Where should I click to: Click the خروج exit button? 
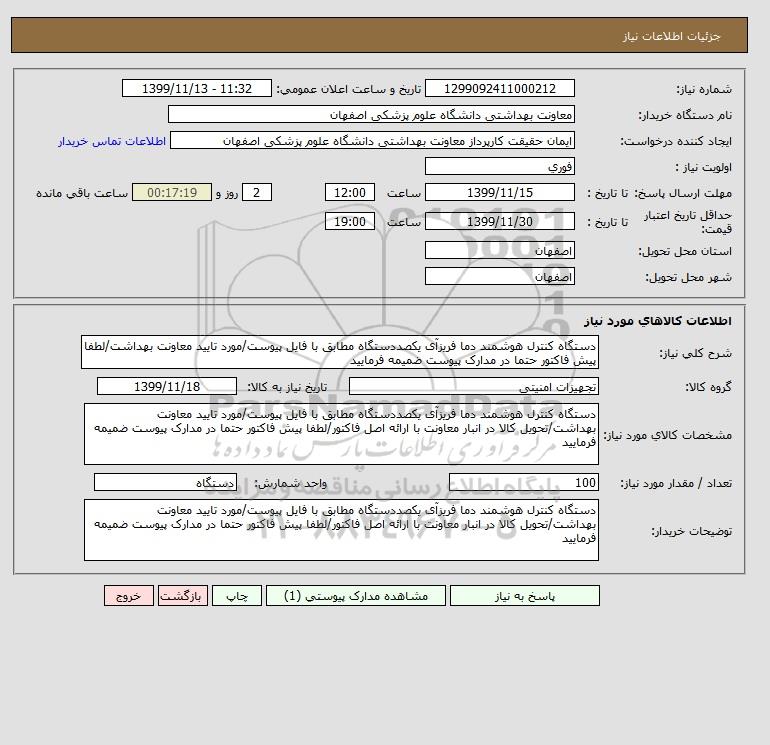[129, 596]
